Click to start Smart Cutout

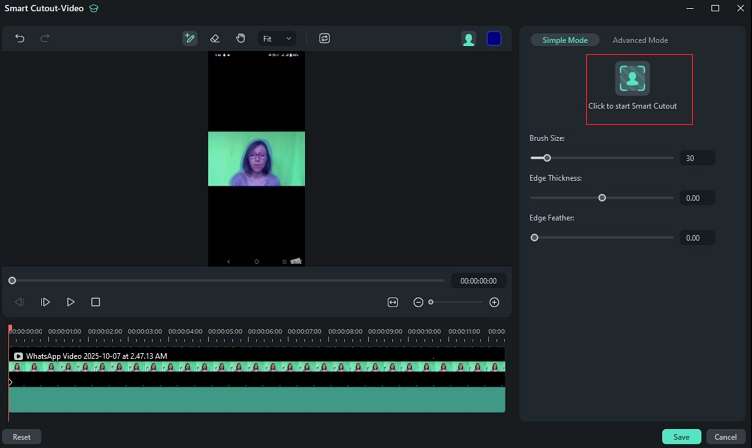click(632, 79)
